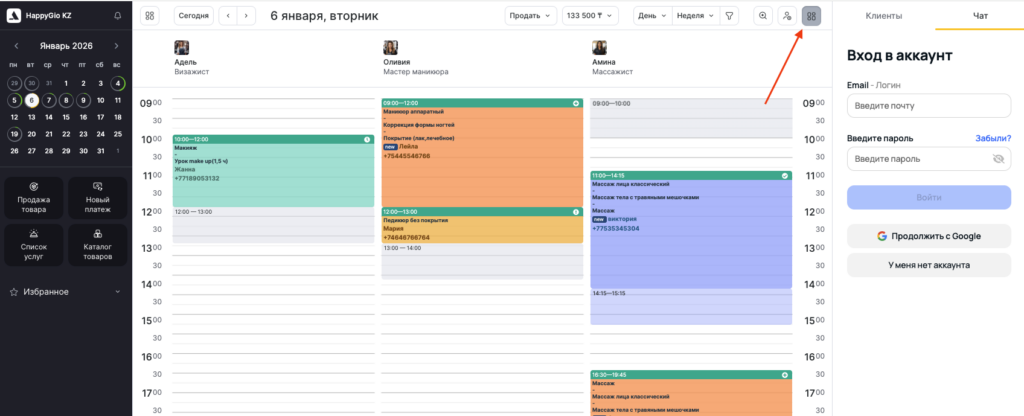Switch to the Клиенты tab
This screenshot has width=1024, height=416.
(x=883, y=16)
